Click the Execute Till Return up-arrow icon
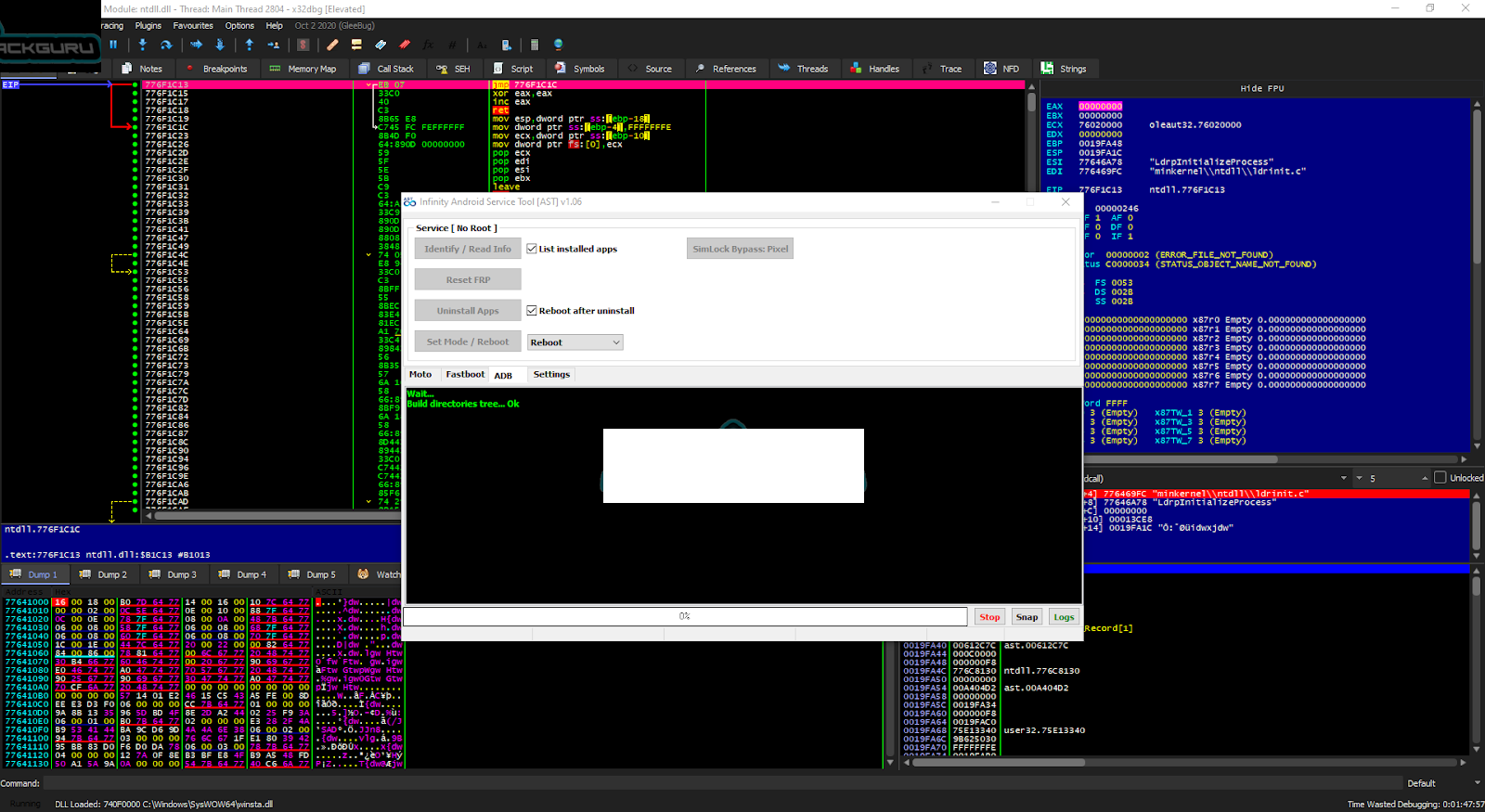Image resolution: width=1485 pixels, height=812 pixels. click(x=249, y=45)
